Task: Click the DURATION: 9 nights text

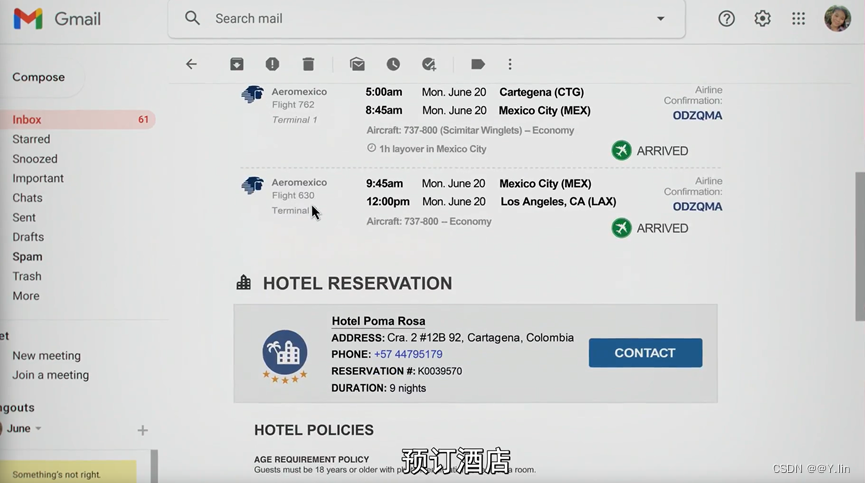Action: point(378,388)
